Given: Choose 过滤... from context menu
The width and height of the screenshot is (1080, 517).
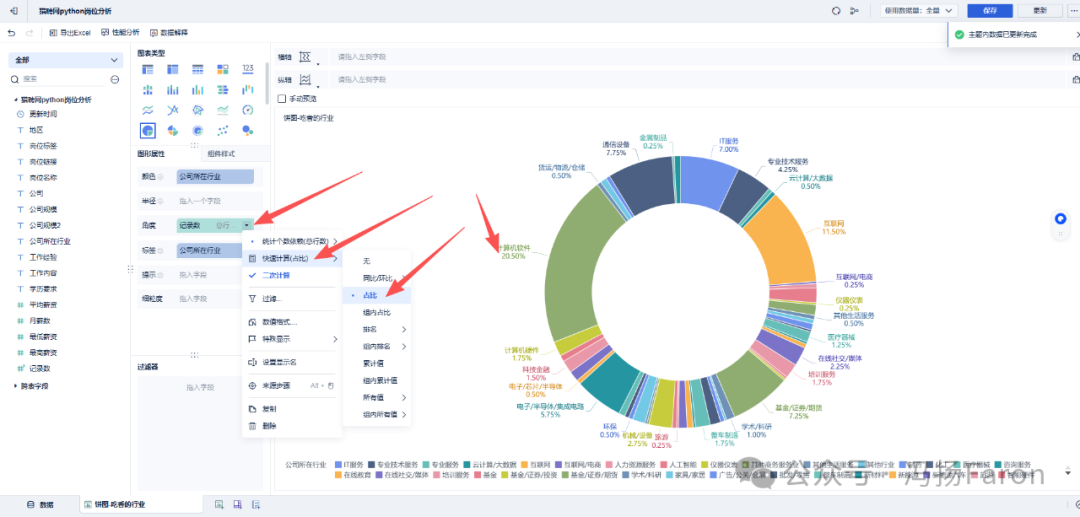Looking at the screenshot, I should [291, 298].
